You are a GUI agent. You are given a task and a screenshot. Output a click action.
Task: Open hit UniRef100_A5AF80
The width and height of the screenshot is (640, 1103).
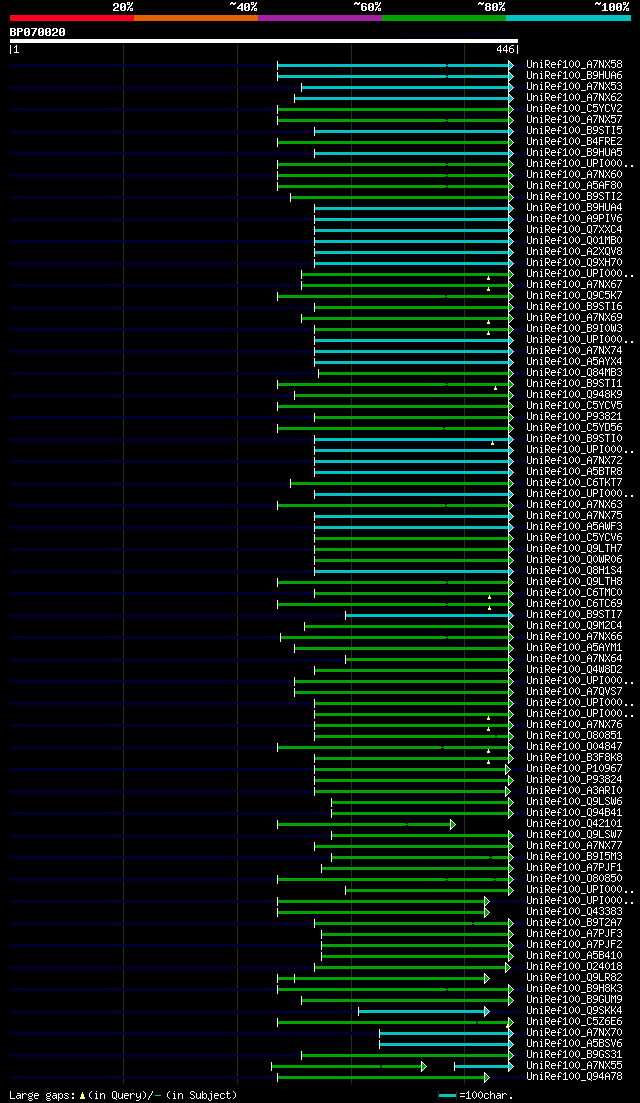tap(574, 186)
